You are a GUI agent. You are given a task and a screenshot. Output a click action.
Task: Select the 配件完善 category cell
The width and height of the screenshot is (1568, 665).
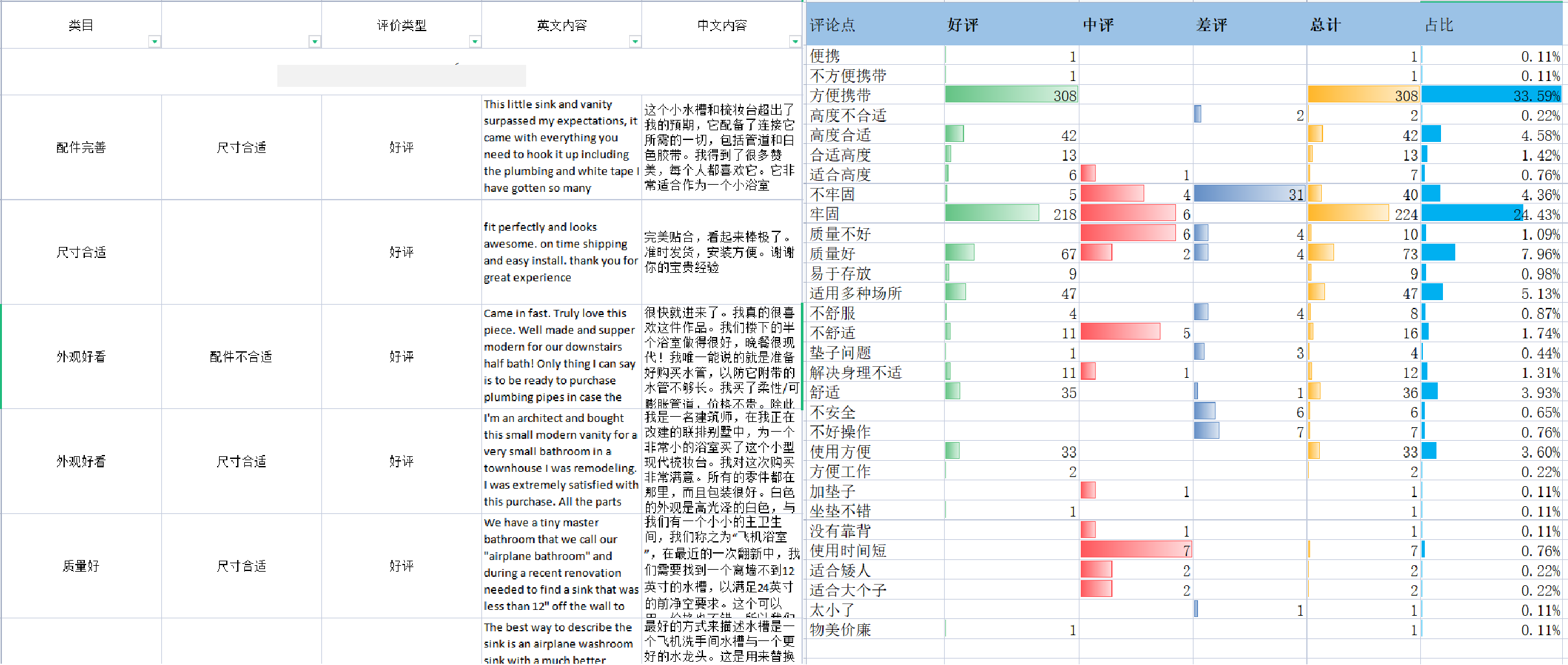tap(81, 147)
